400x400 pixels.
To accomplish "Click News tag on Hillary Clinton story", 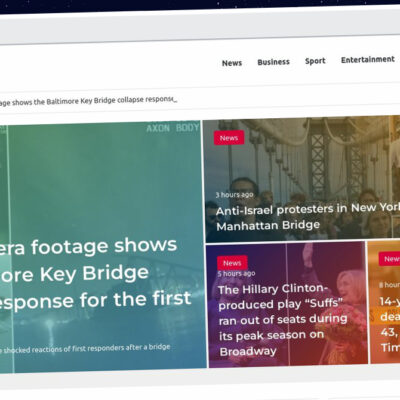I will [232, 263].
